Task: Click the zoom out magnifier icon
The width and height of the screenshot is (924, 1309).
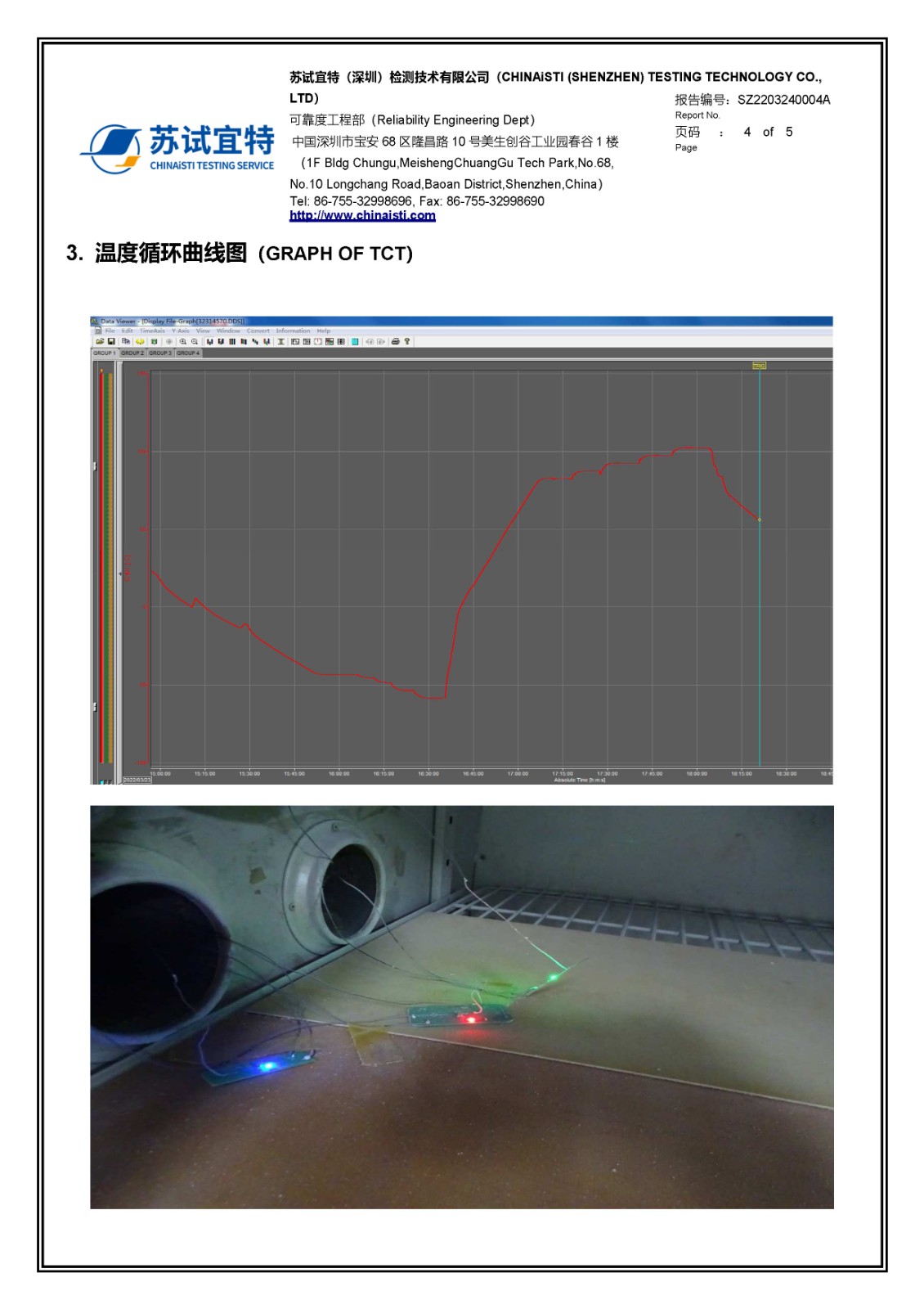Action: [x=195, y=341]
